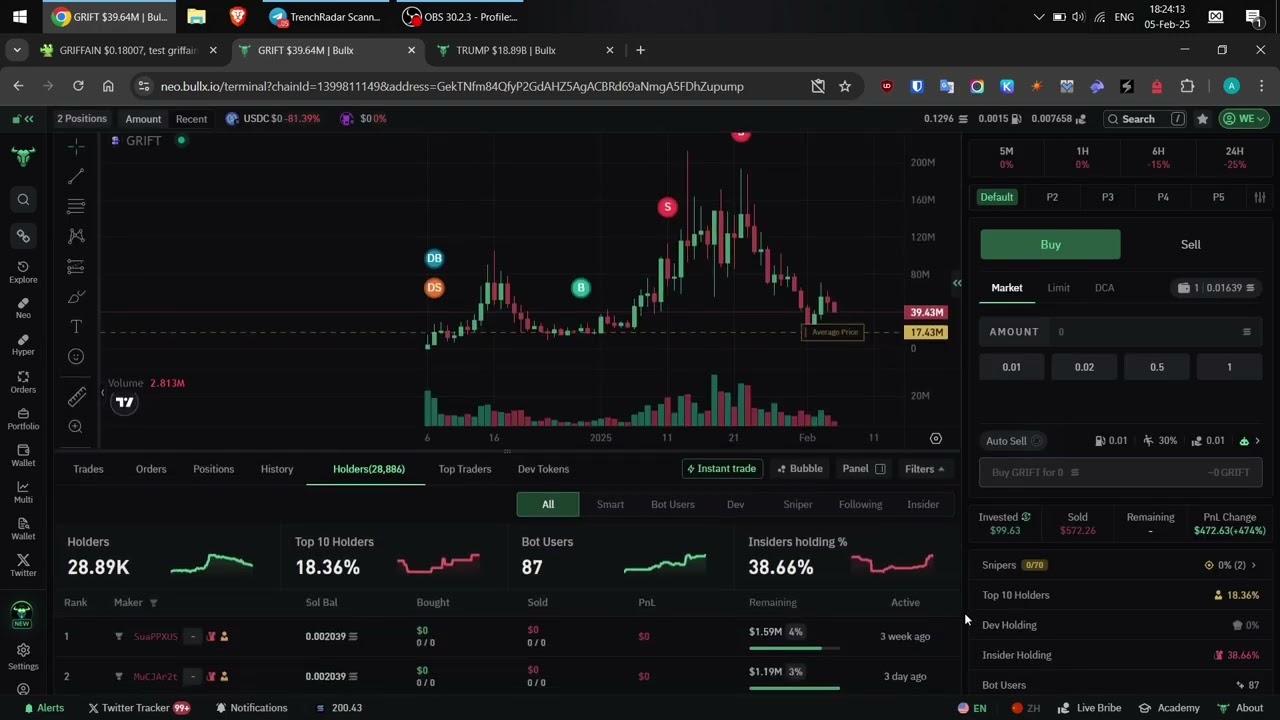Open the wallet selector showing 0.01639
The width and height of the screenshot is (1280, 720).
click(x=1216, y=288)
